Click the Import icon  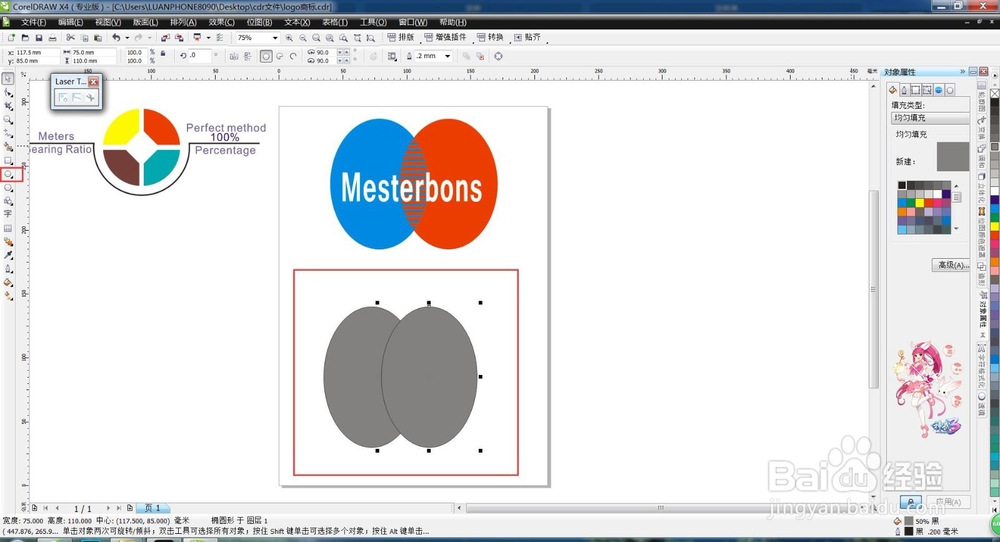click(165, 38)
